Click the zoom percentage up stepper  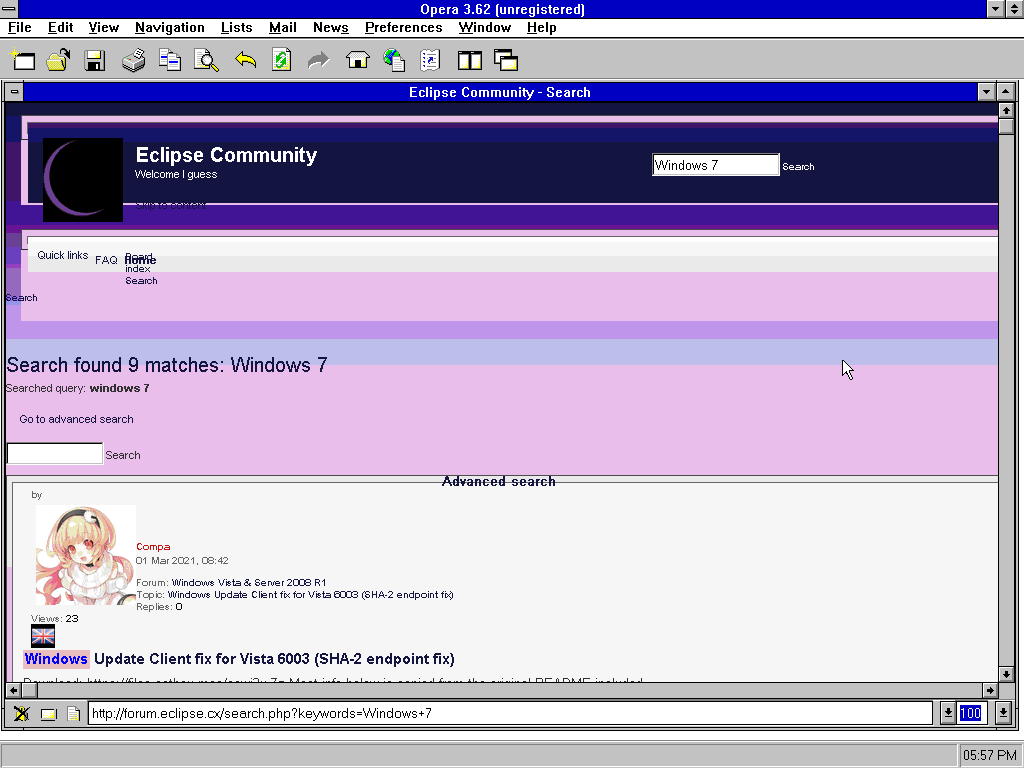pyautogui.click(x=1003, y=712)
